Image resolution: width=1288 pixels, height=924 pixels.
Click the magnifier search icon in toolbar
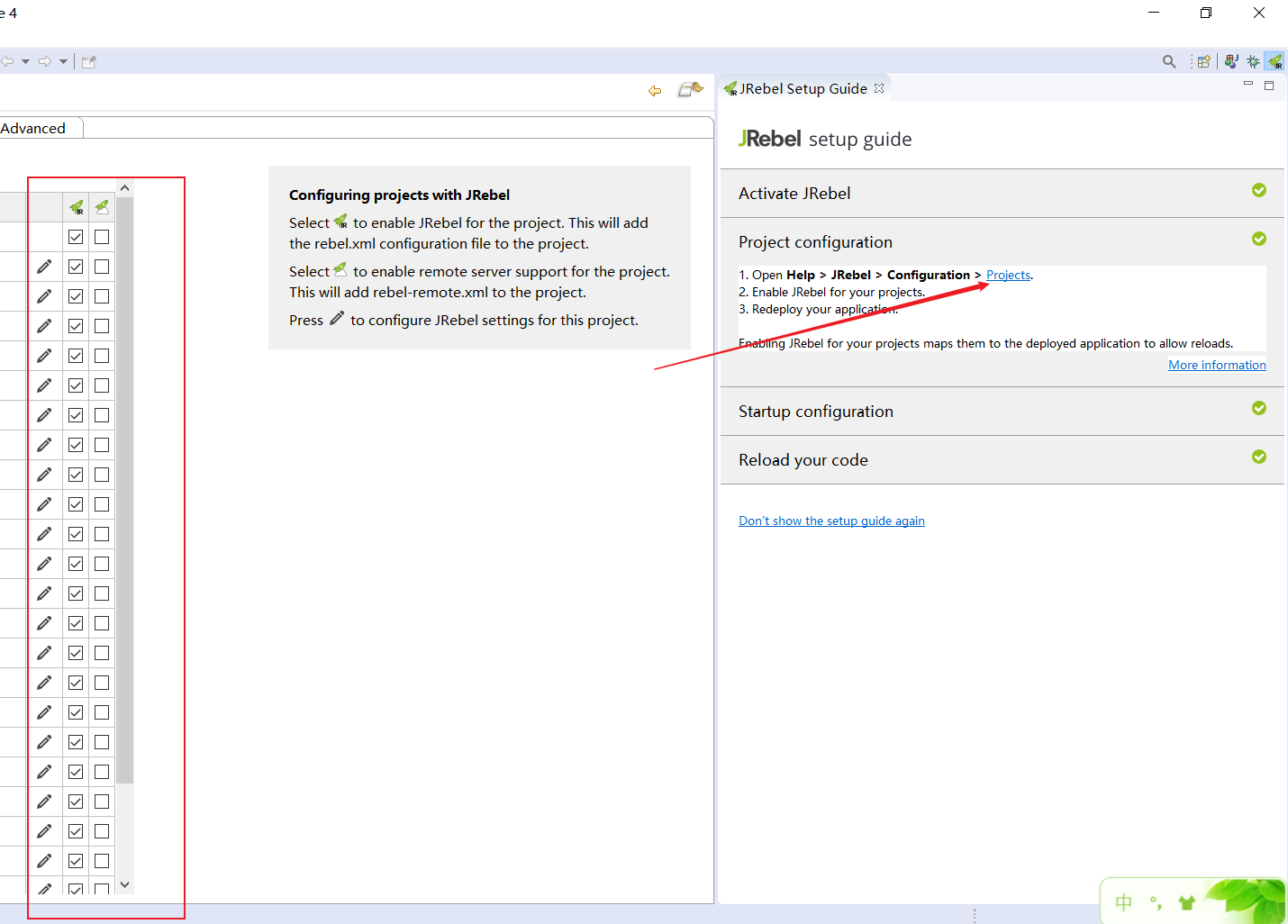[1169, 61]
